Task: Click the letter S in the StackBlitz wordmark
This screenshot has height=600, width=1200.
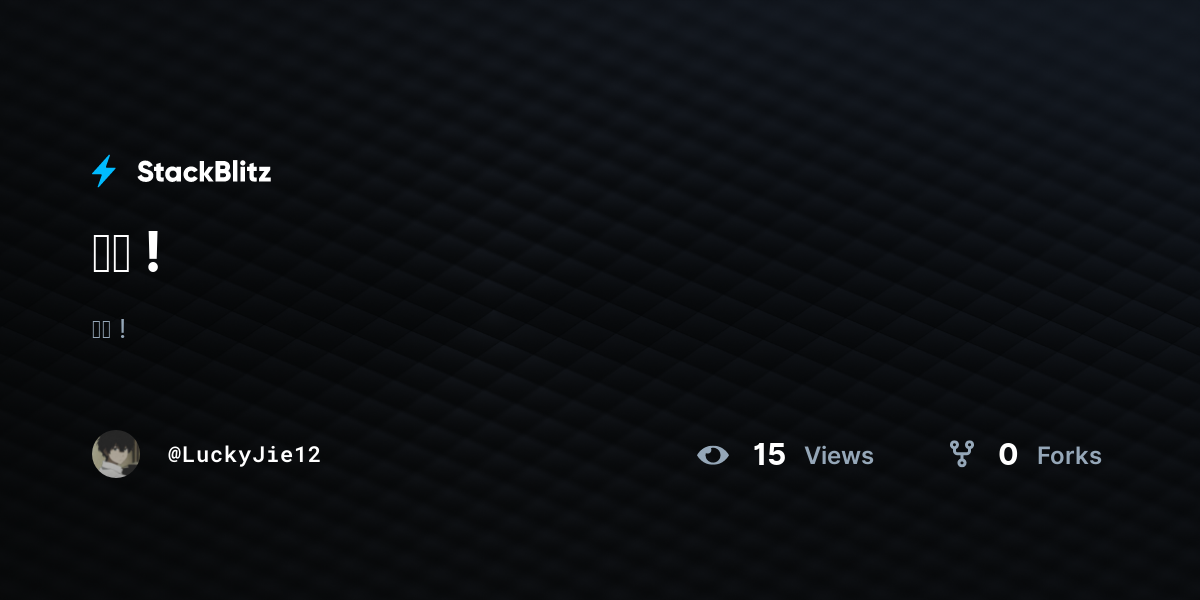Action: click(x=145, y=172)
